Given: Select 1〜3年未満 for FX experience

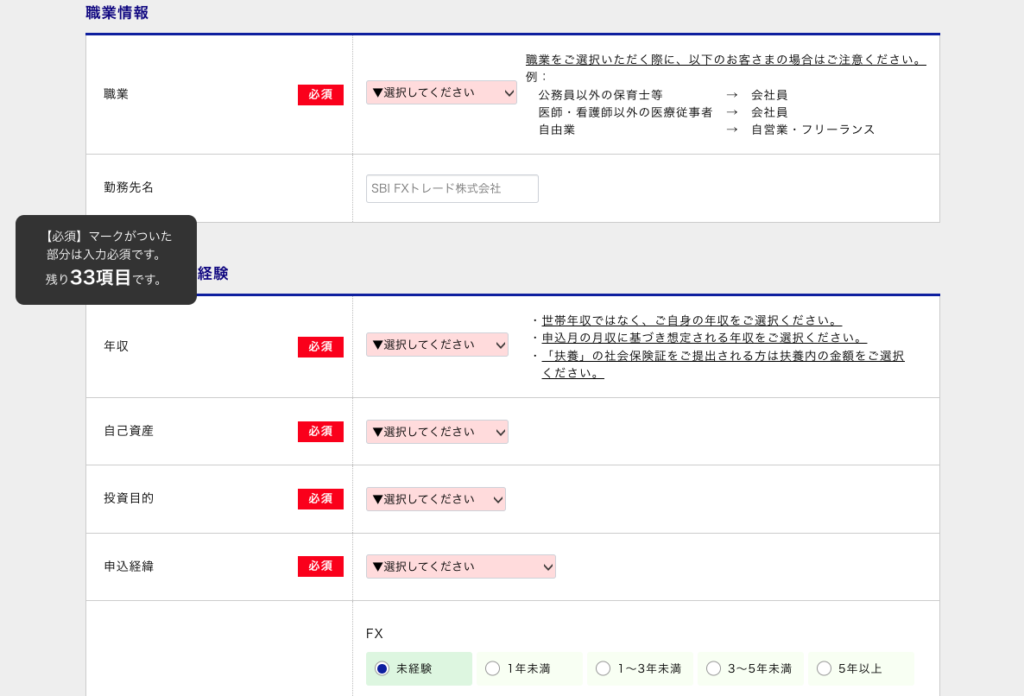Looking at the screenshot, I should click(x=603, y=669).
